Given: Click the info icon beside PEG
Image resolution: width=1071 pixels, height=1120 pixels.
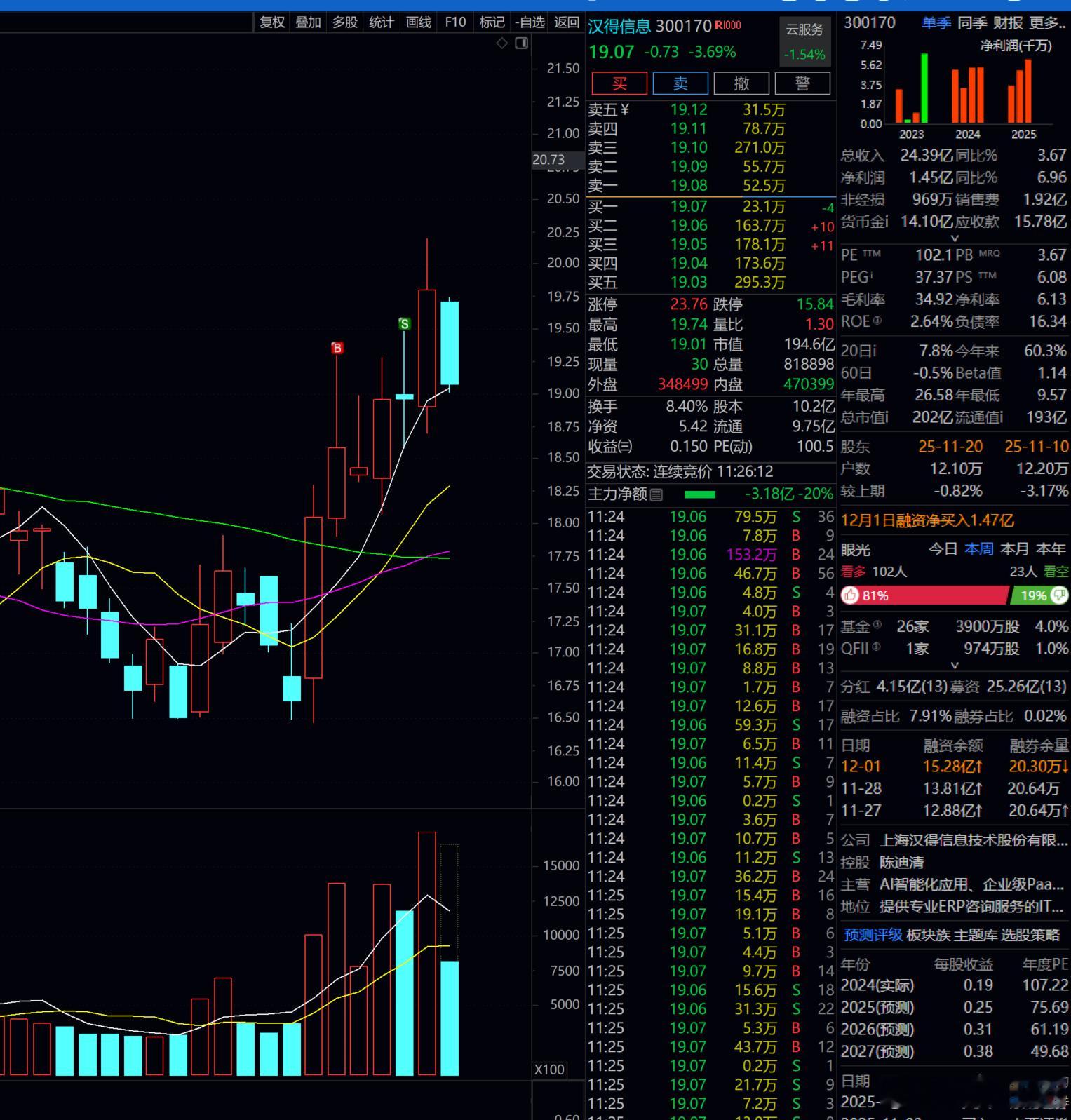Looking at the screenshot, I should [872, 276].
